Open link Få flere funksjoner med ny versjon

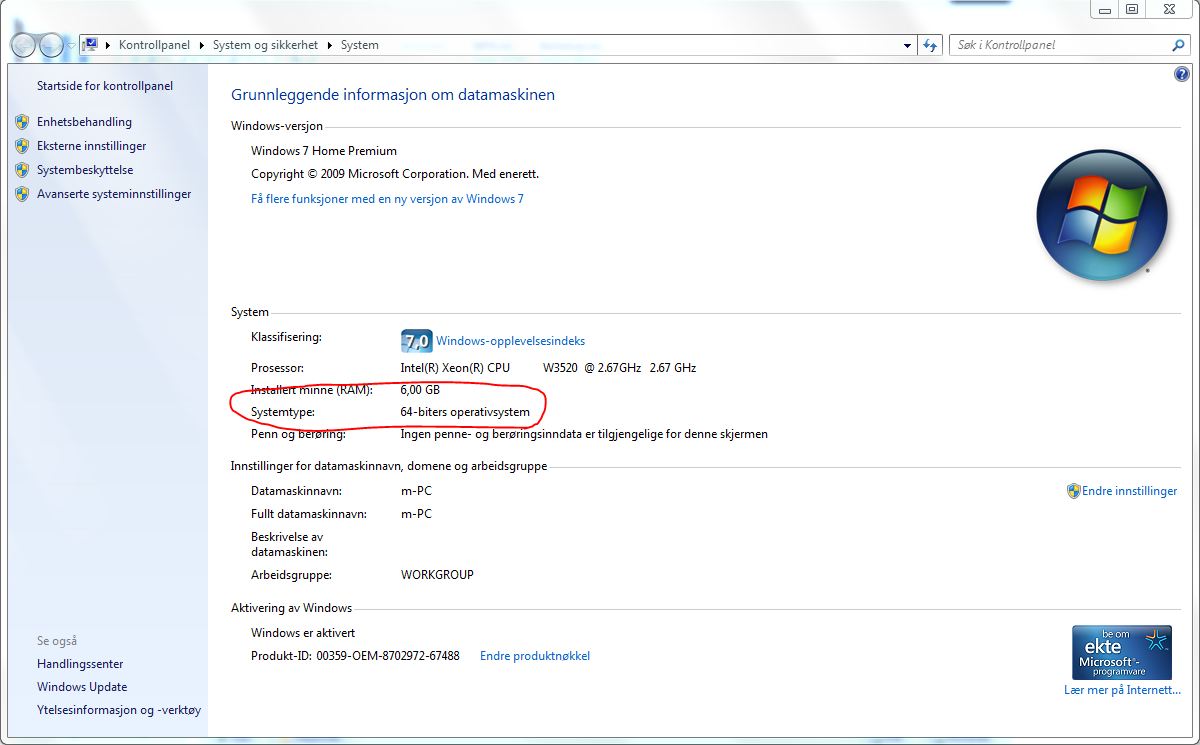click(387, 199)
